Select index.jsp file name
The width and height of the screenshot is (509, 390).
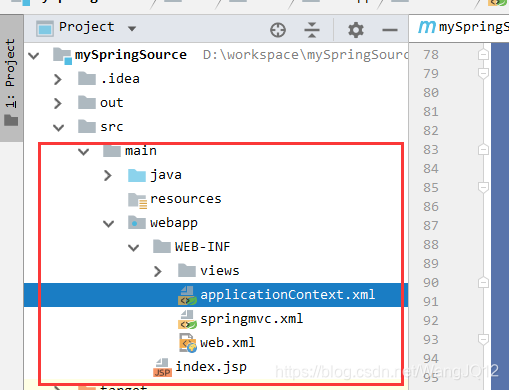pyautogui.click(x=211, y=367)
